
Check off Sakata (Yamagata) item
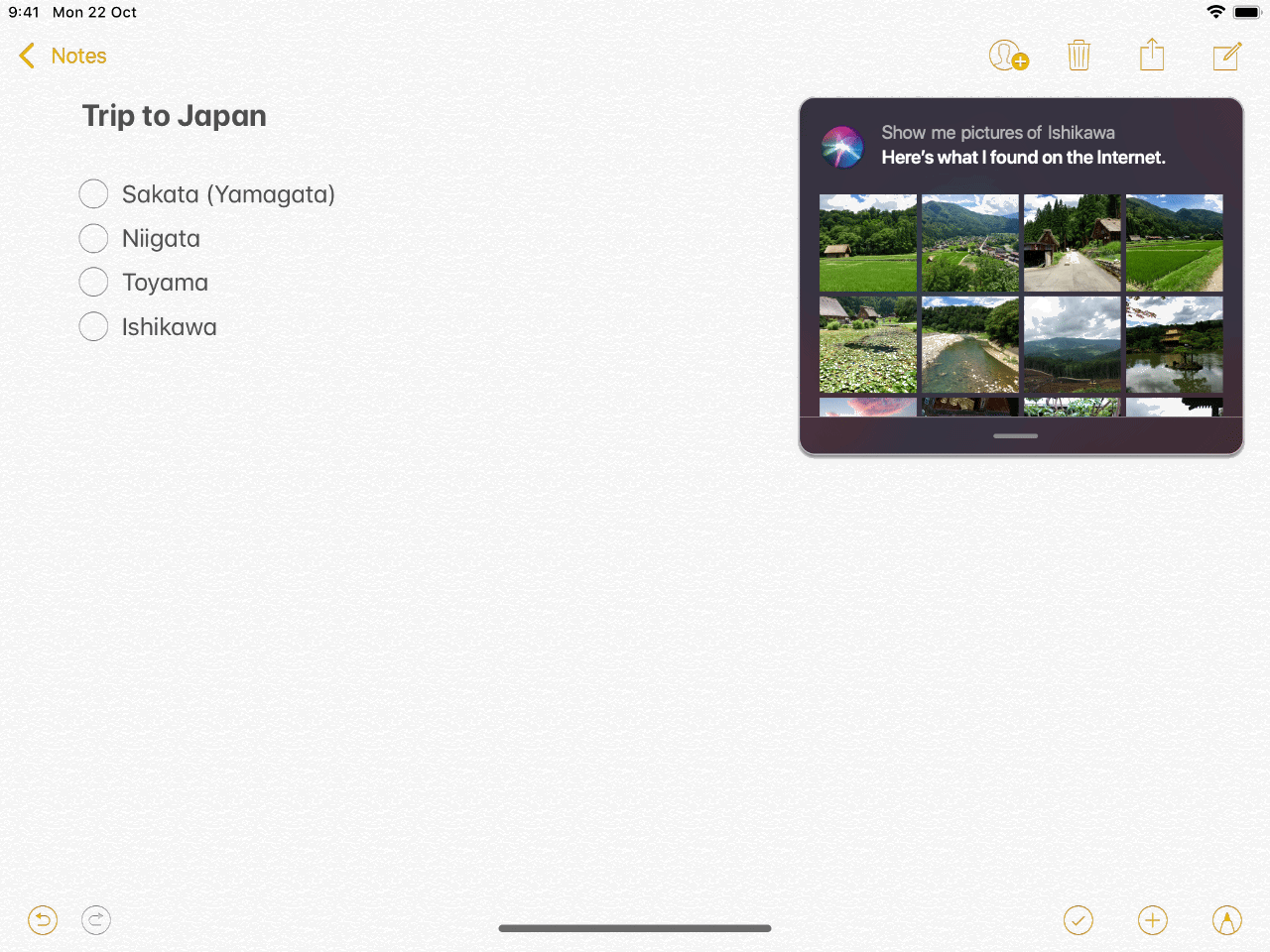click(x=93, y=194)
